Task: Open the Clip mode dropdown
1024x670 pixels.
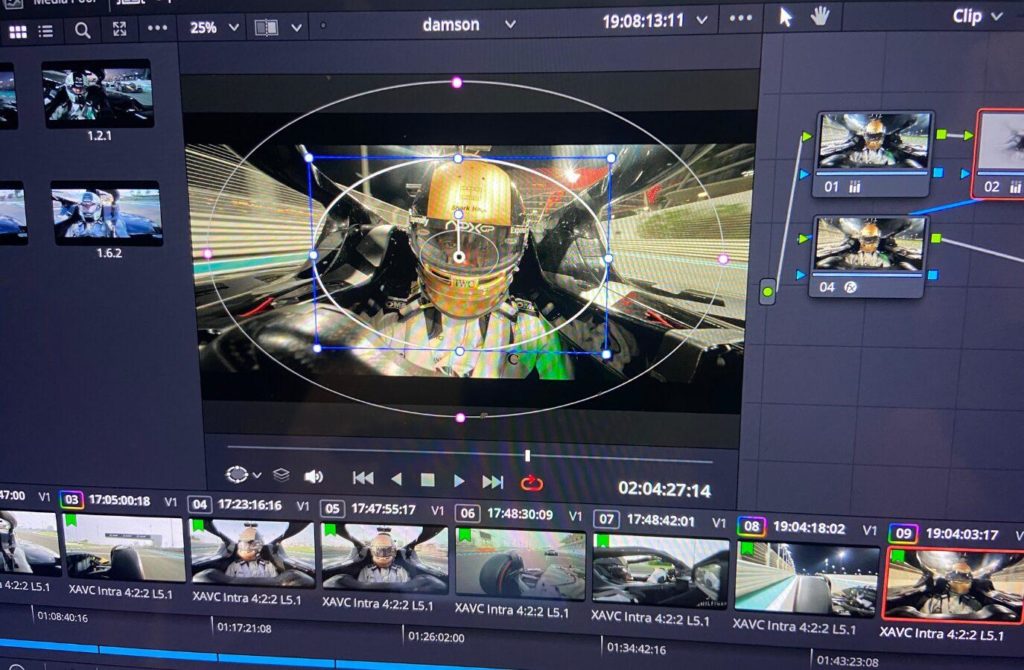Action: click(978, 16)
